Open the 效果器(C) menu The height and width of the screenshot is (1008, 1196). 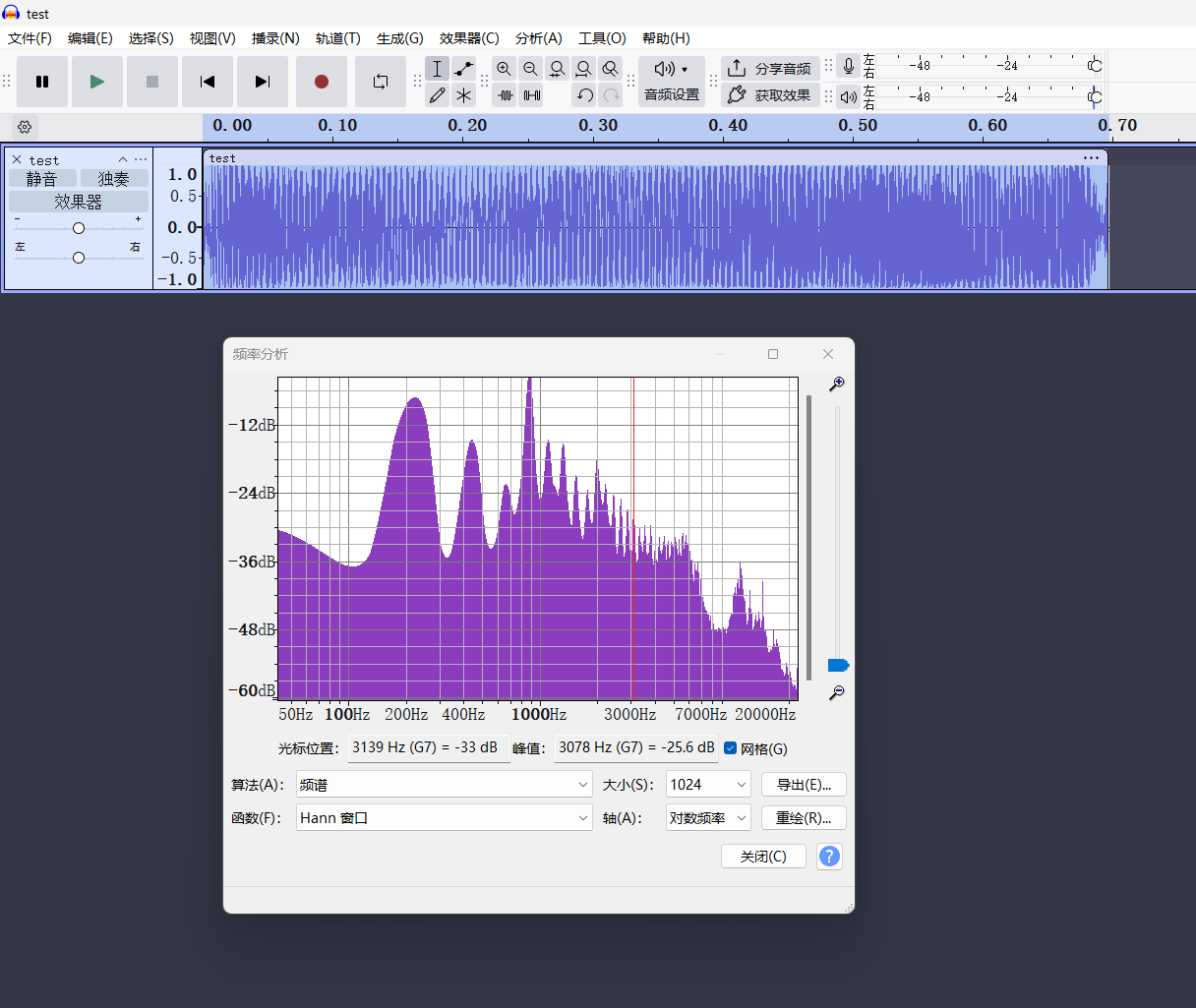[x=468, y=38]
